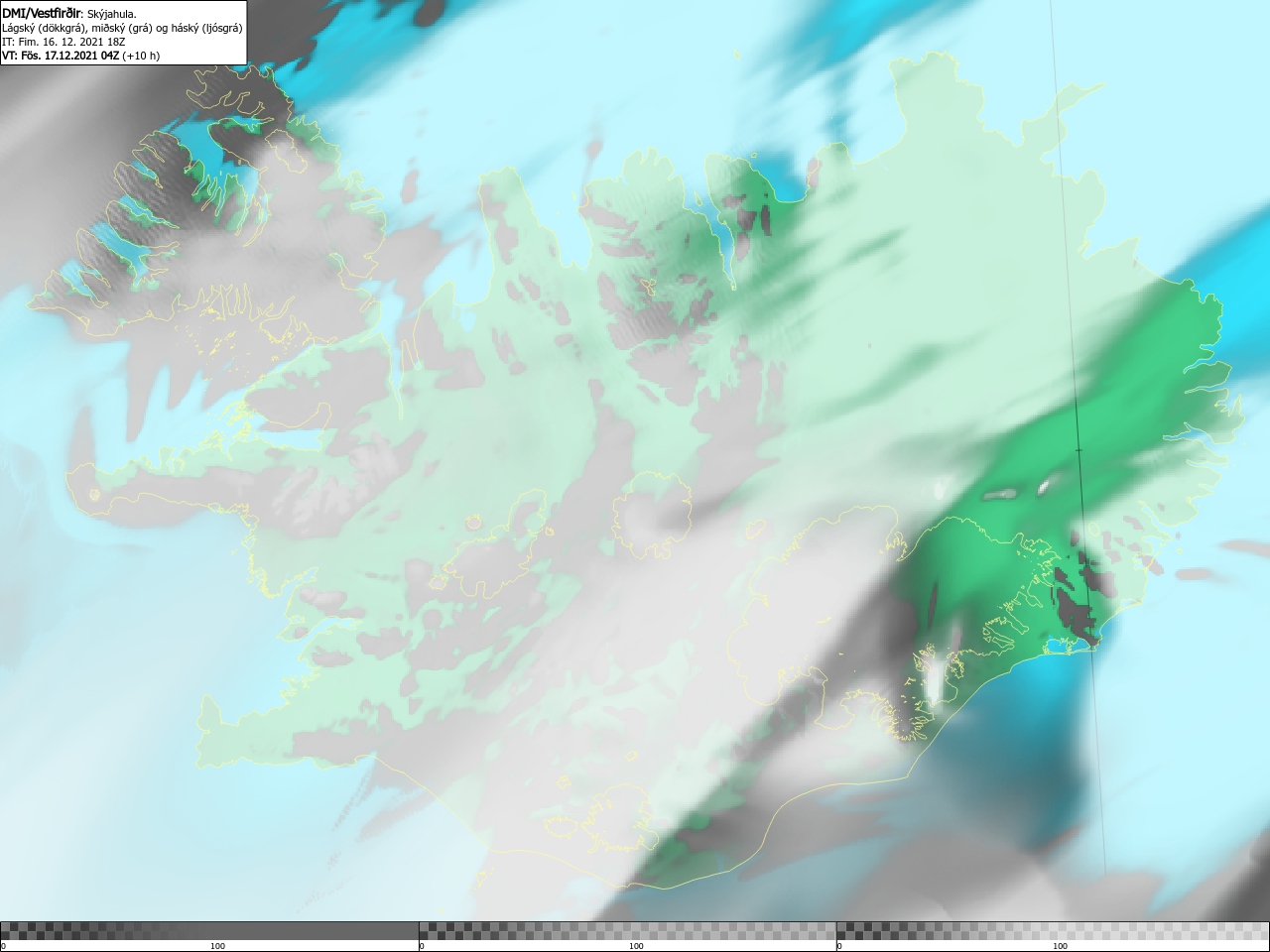Click the "VT: Fös. 17.12.2021 04Z (+10 h)" line

pyautogui.click(x=80, y=56)
